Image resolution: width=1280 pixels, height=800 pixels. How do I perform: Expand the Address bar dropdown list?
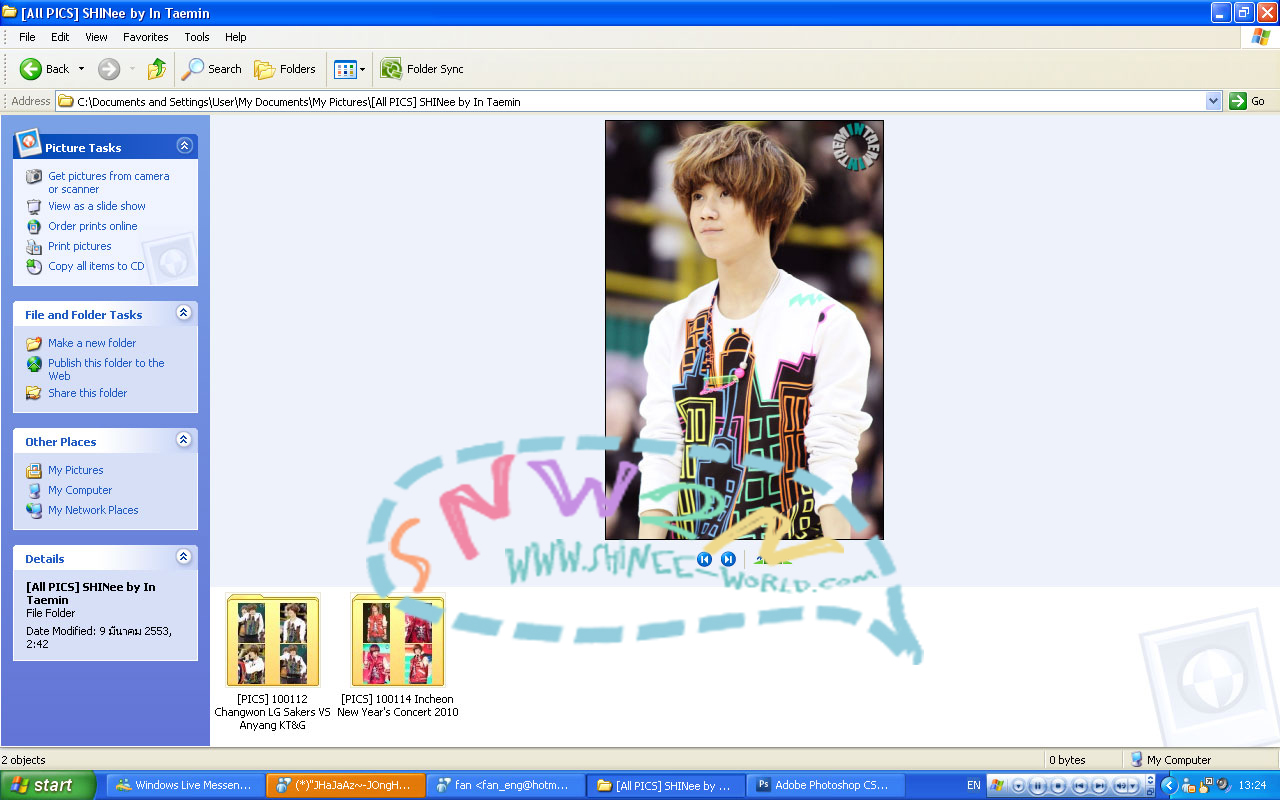(1214, 101)
